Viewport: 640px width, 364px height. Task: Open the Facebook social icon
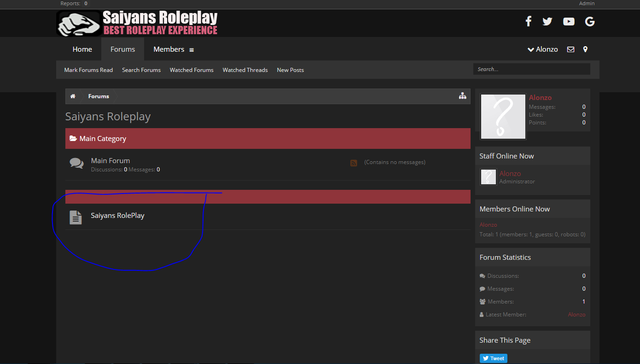click(x=528, y=21)
